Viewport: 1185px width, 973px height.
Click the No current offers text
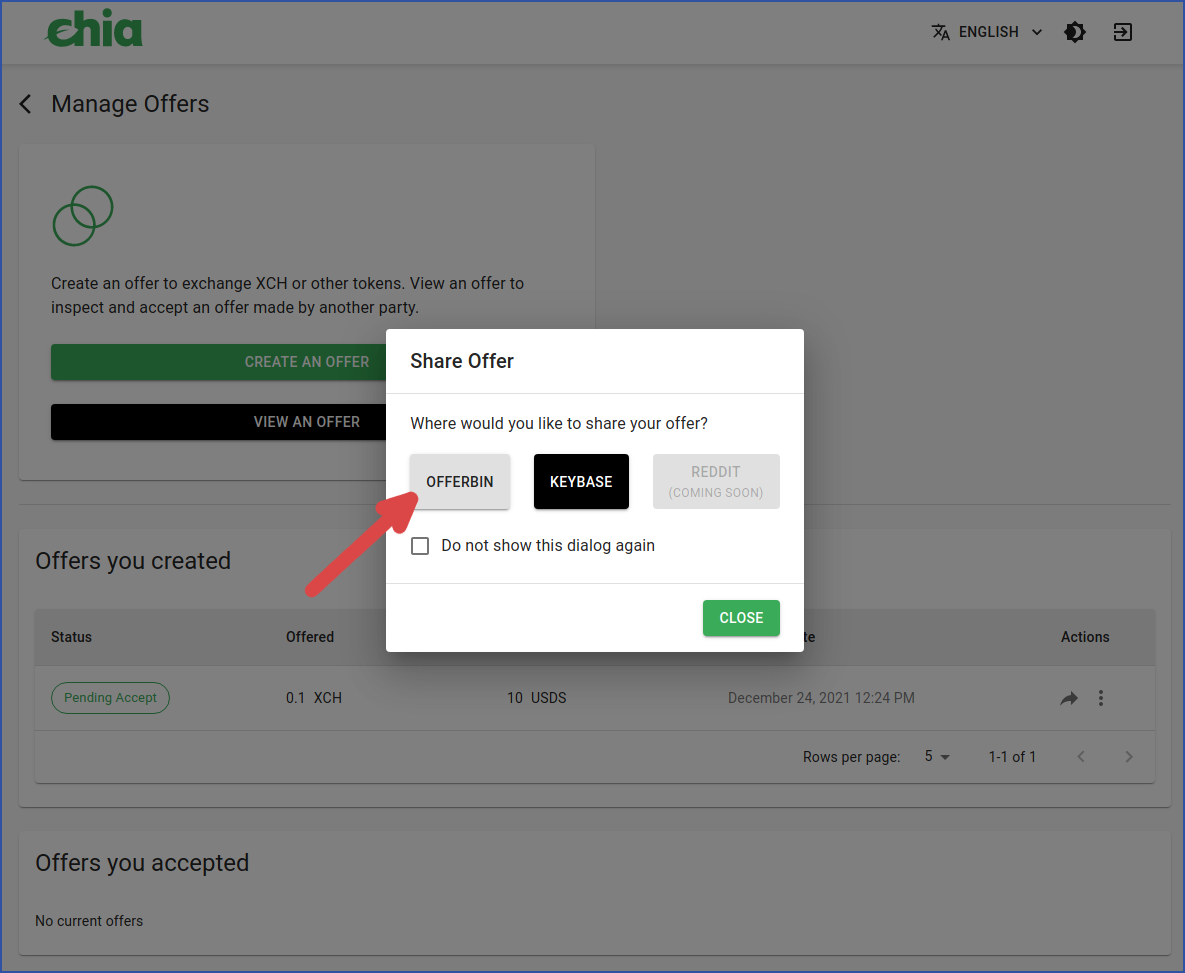[x=89, y=921]
